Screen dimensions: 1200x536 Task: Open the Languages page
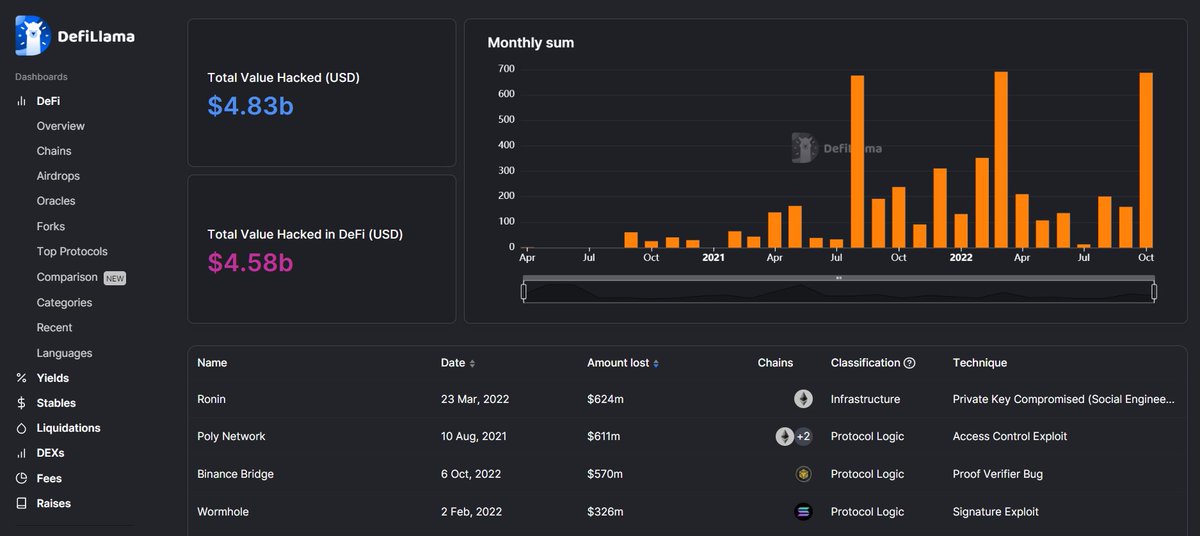tap(64, 353)
